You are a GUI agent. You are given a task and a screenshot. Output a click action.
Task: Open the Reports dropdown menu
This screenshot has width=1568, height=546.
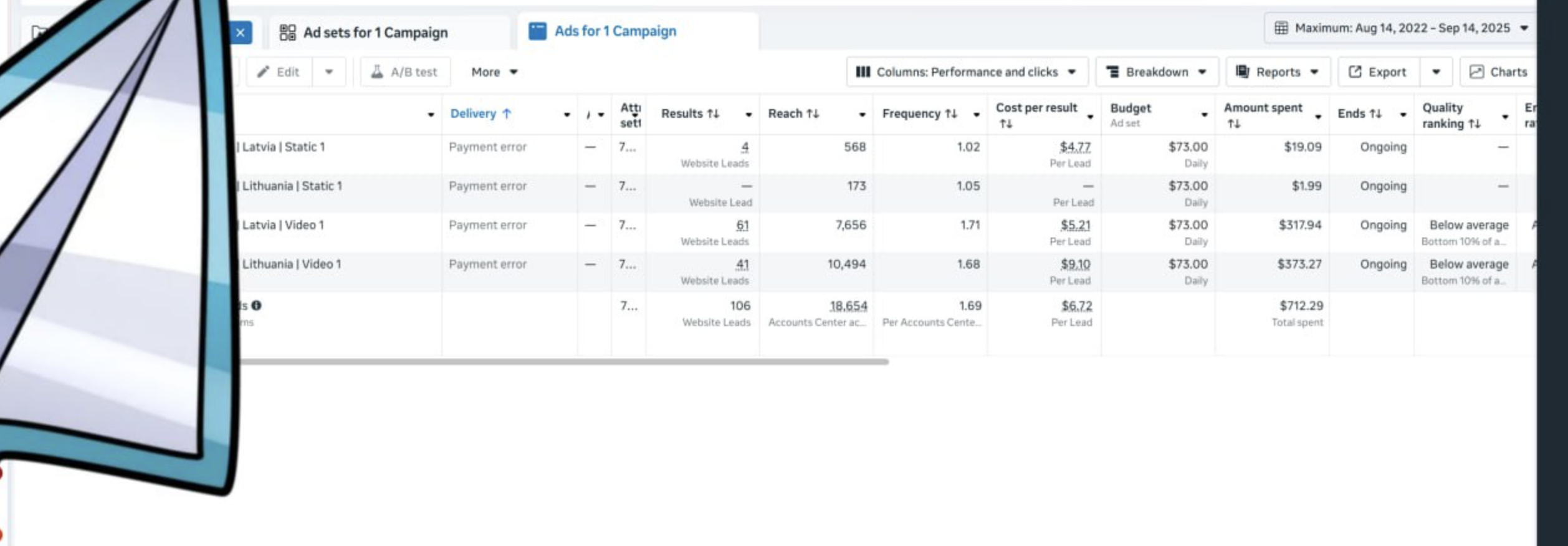point(1277,72)
